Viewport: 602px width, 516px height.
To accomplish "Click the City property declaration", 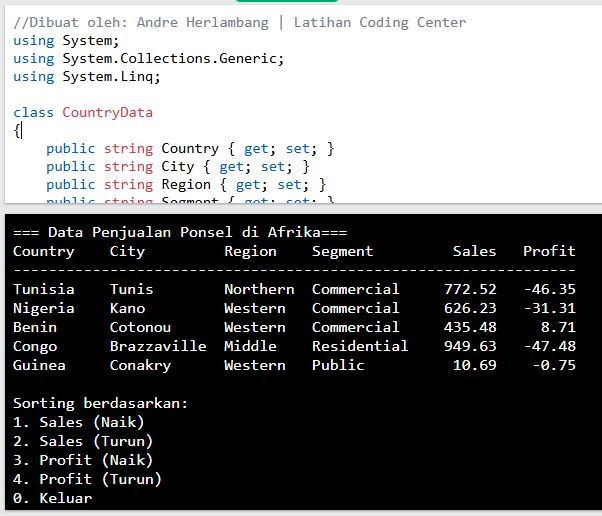I will pos(178,167).
